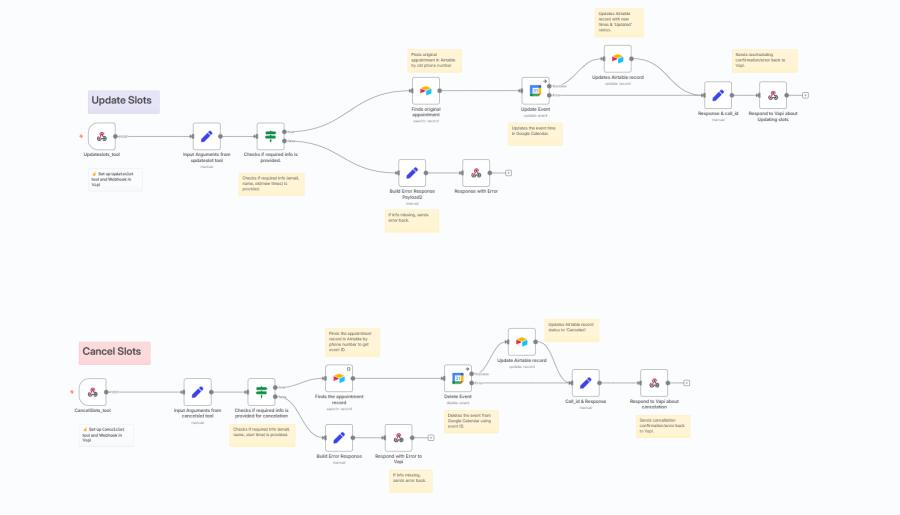
Task: Select the Cancel Slots pink label sticky
Action: pos(115,353)
